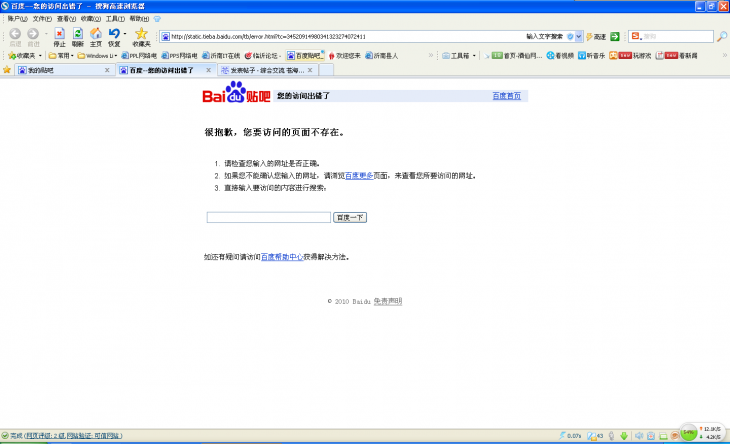Click the Baidu search text field on page
Image resolution: width=730 pixels, height=444 pixels.
point(268,217)
